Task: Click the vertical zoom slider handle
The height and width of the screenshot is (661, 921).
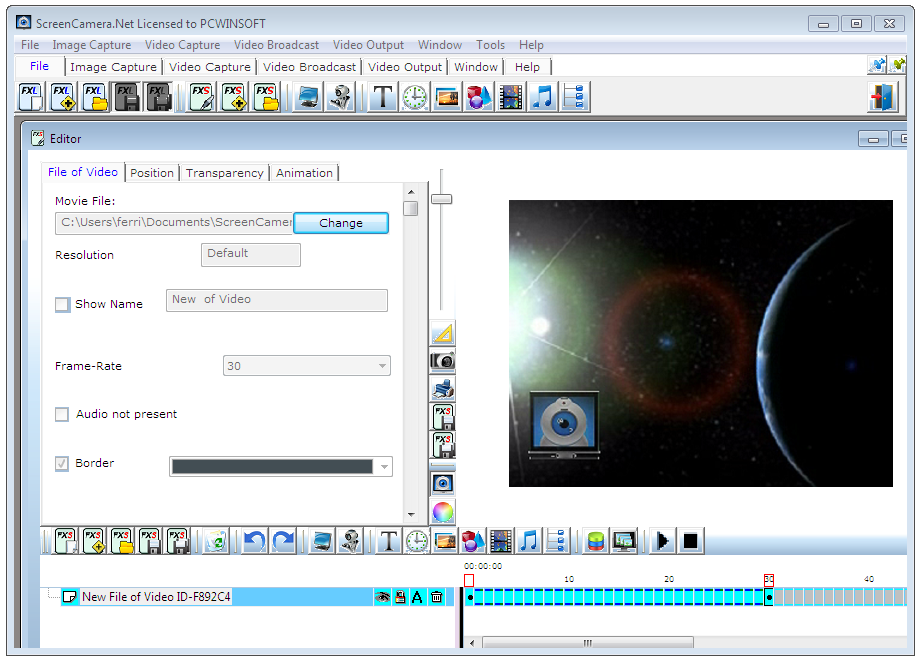Action: click(442, 199)
